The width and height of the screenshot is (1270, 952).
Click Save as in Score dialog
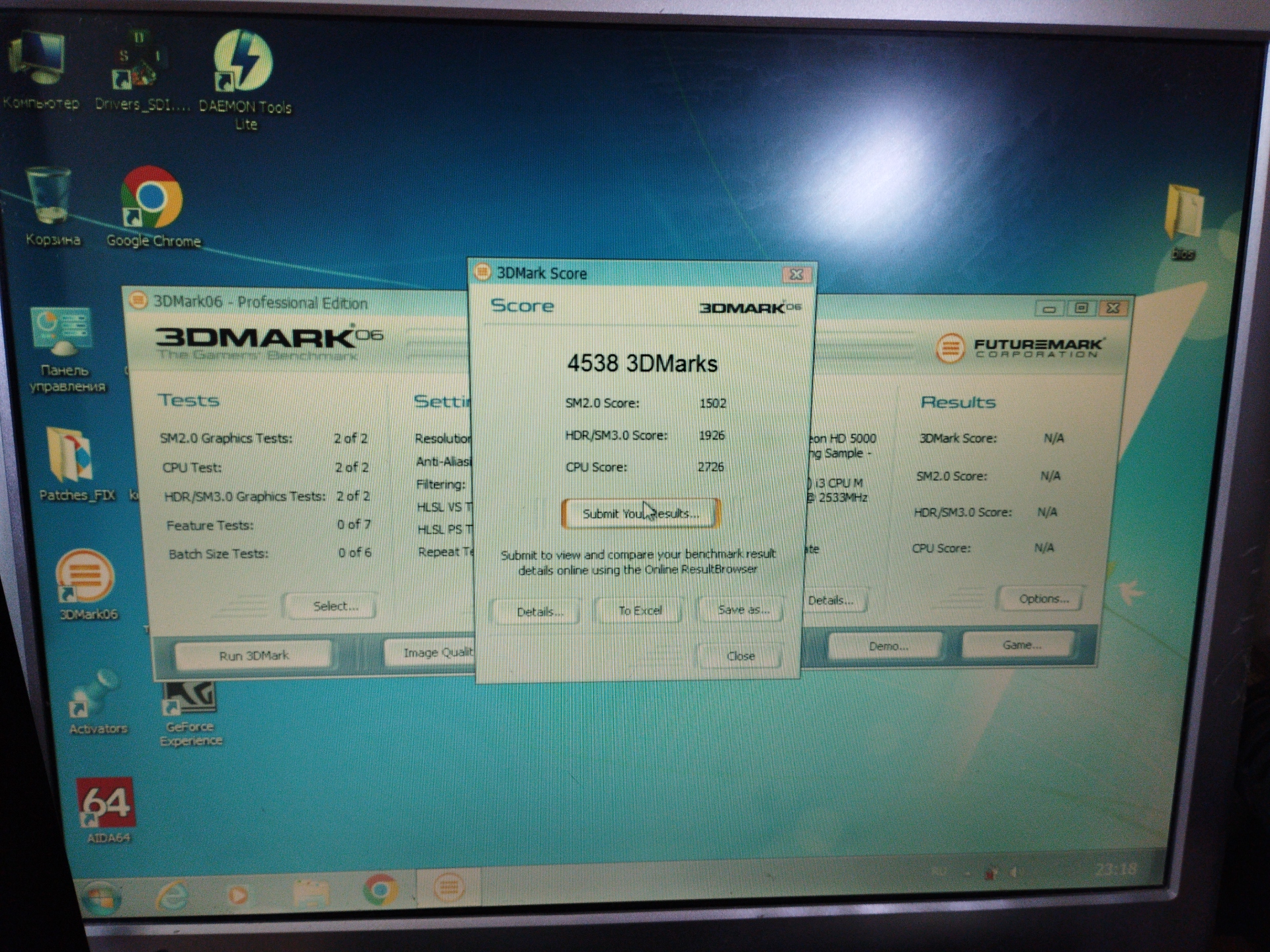point(743,610)
